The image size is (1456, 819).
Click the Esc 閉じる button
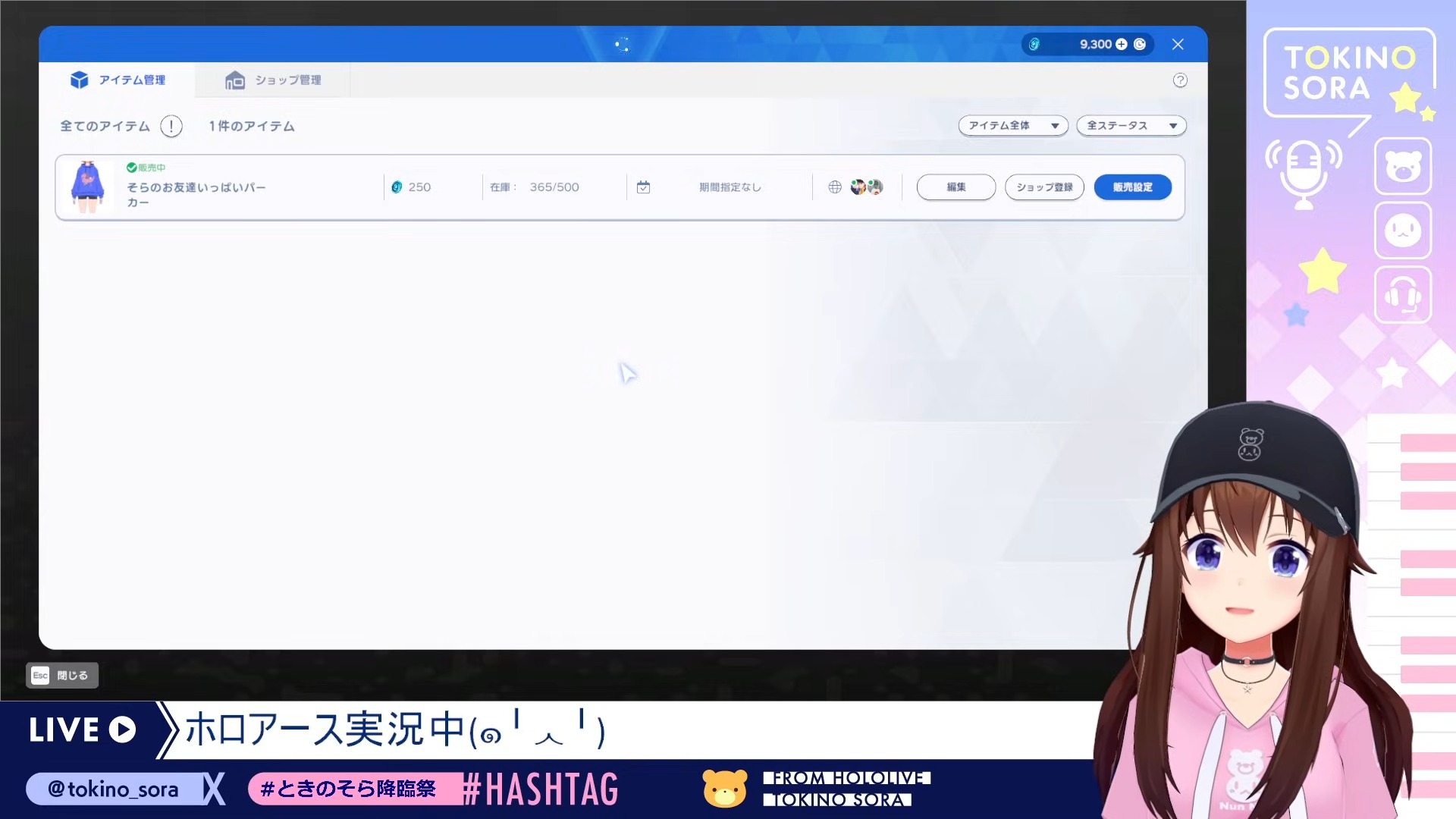(62, 676)
